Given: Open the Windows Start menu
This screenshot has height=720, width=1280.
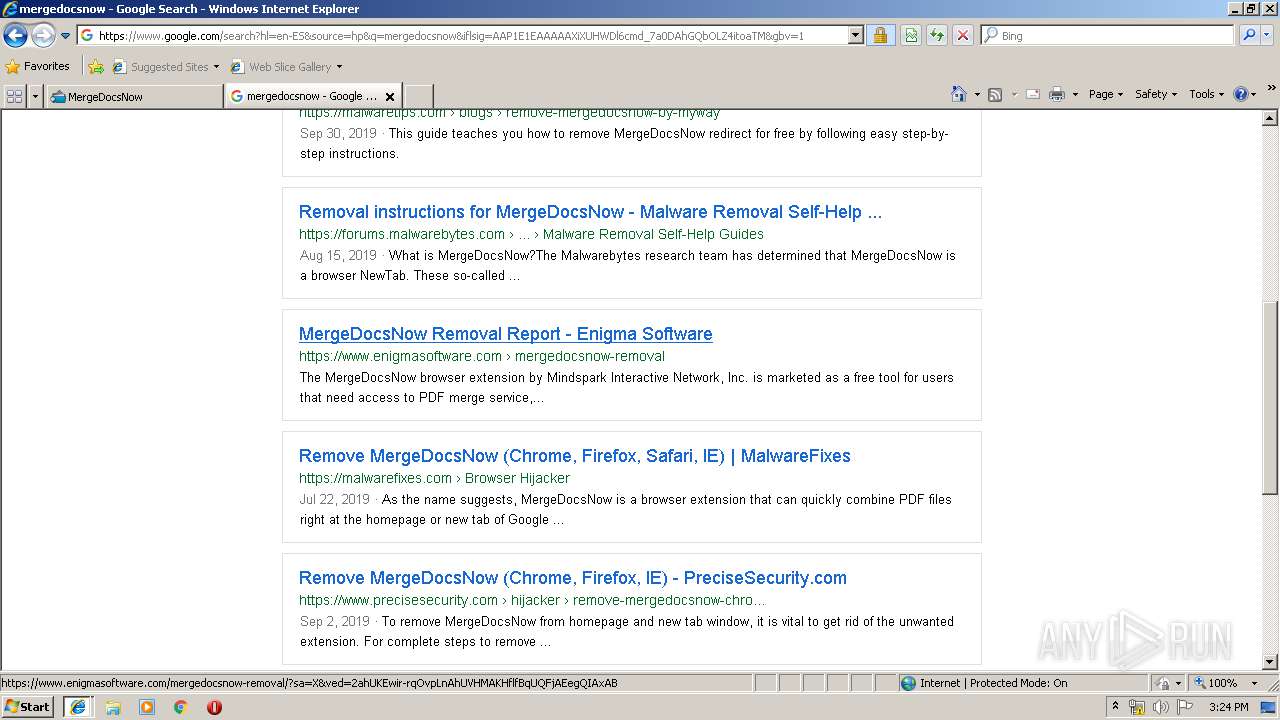Looking at the screenshot, I should 28,707.
